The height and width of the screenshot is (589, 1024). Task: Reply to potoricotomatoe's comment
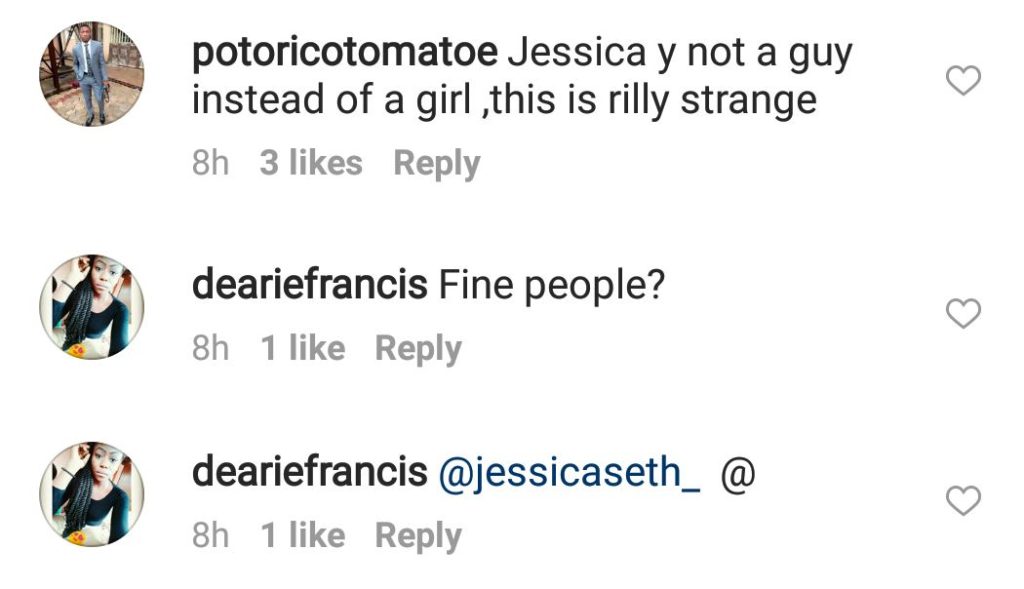[436, 163]
